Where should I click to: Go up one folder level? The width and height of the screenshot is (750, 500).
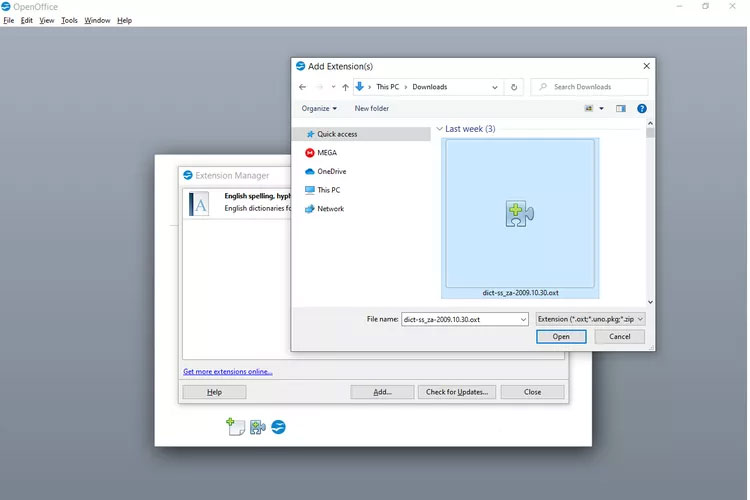[345, 87]
